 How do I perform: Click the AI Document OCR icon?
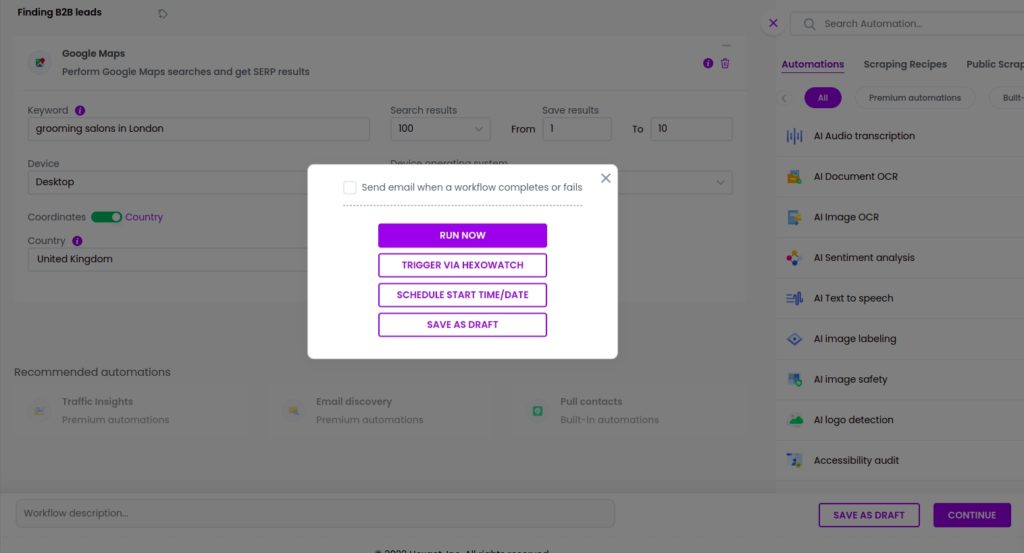pos(794,176)
